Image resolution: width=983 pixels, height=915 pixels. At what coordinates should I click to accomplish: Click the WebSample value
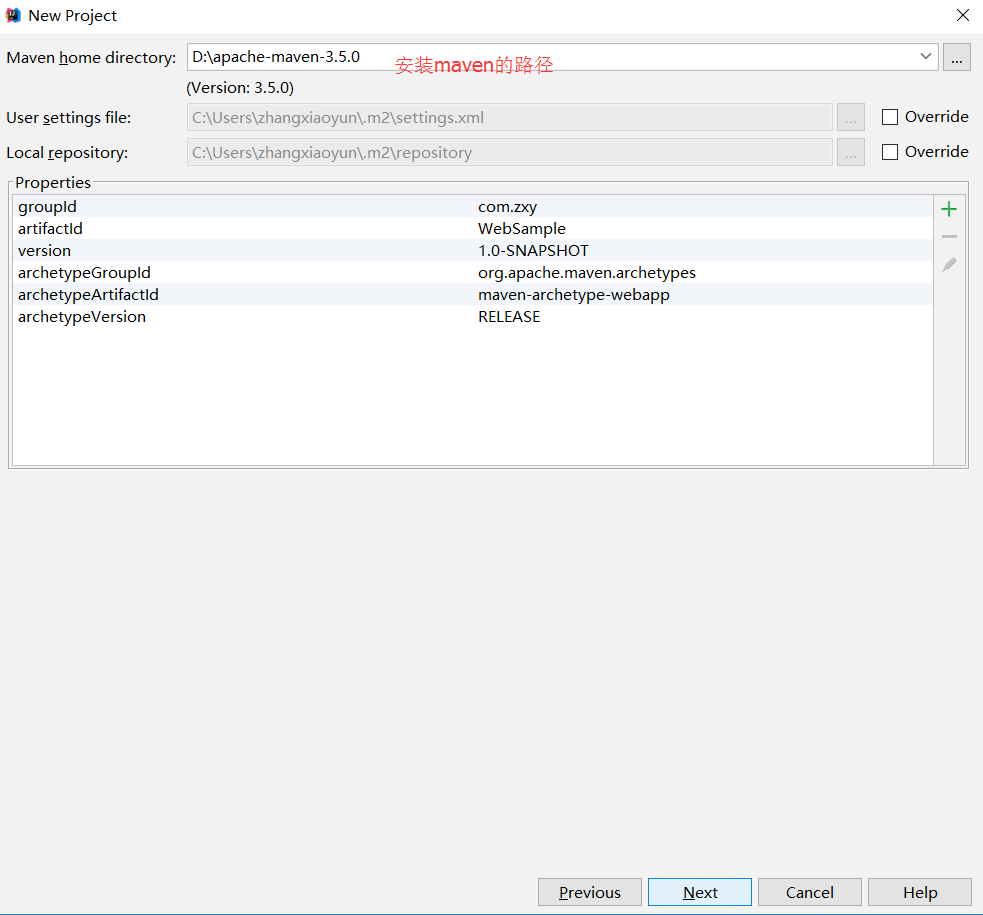pyautogui.click(x=522, y=229)
